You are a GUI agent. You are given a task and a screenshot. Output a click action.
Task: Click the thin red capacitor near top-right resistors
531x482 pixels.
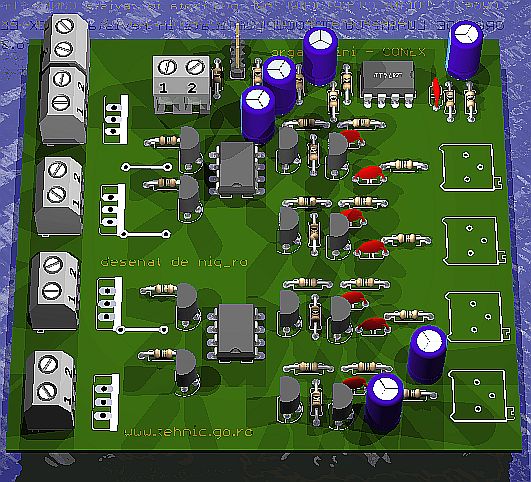click(x=437, y=92)
